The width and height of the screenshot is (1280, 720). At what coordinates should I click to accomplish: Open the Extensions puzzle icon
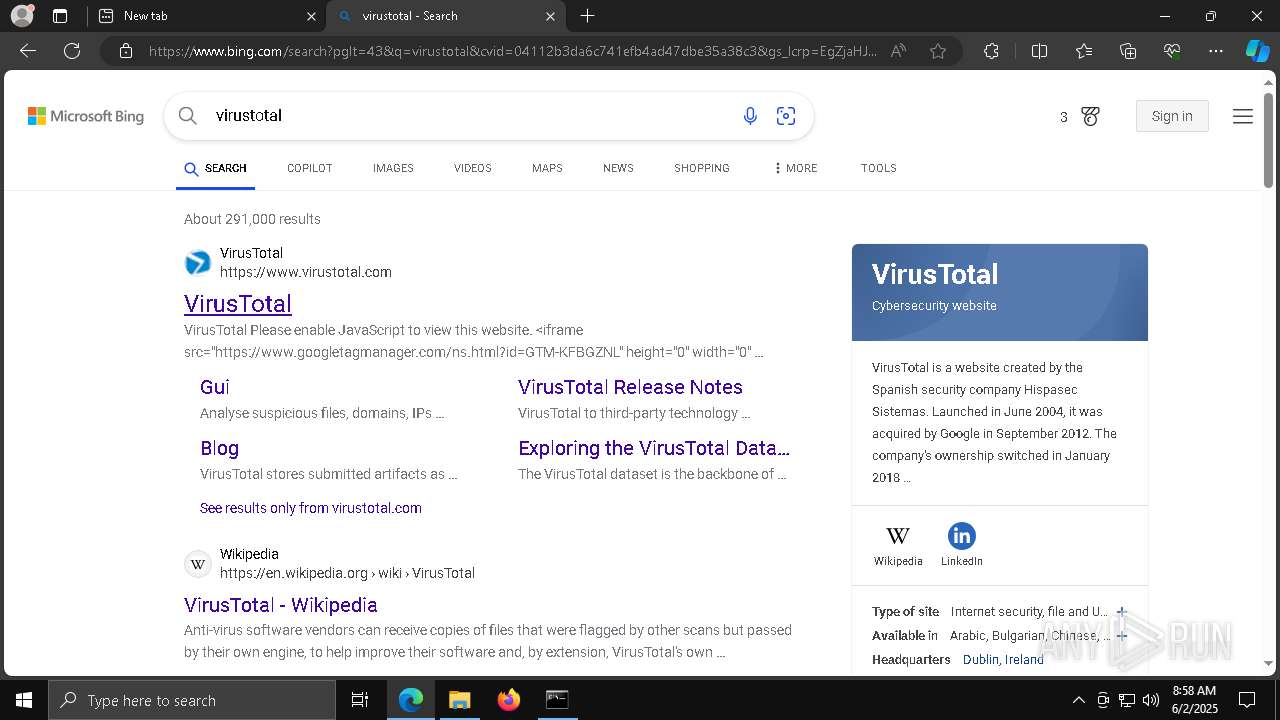tap(991, 51)
